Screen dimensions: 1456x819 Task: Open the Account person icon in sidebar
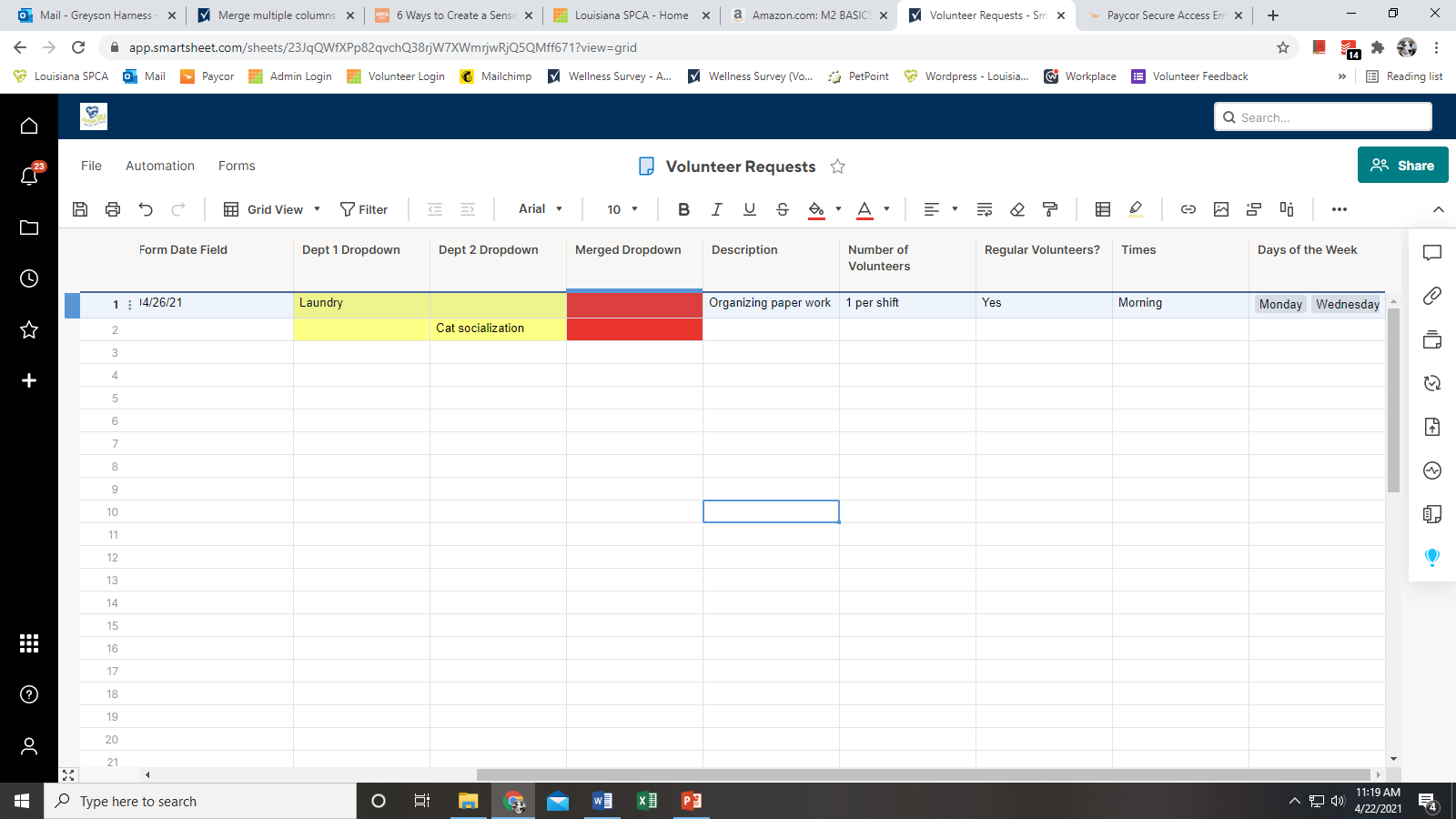pyautogui.click(x=29, y=746)
